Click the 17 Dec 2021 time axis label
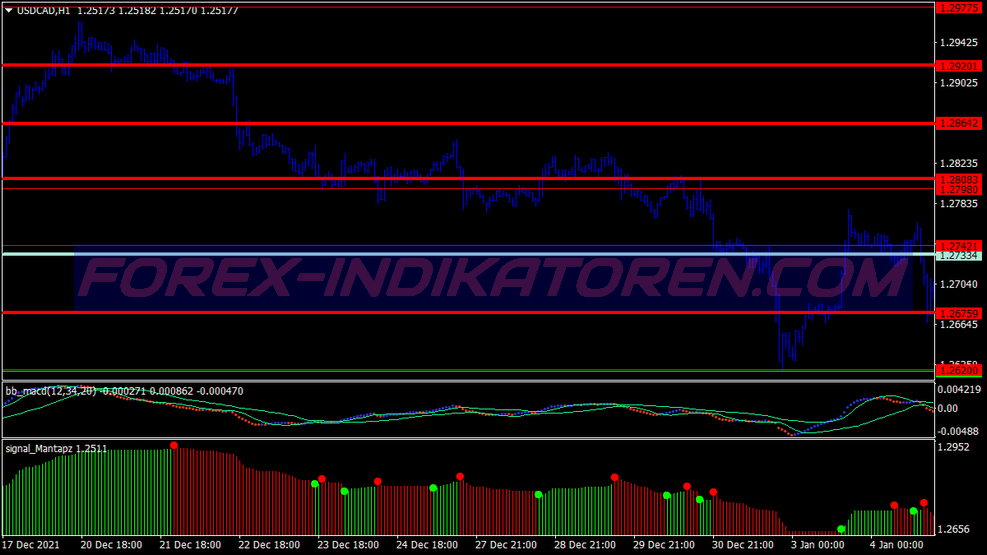Viewport: 987px width, 555px height. [x=31, y=545]
